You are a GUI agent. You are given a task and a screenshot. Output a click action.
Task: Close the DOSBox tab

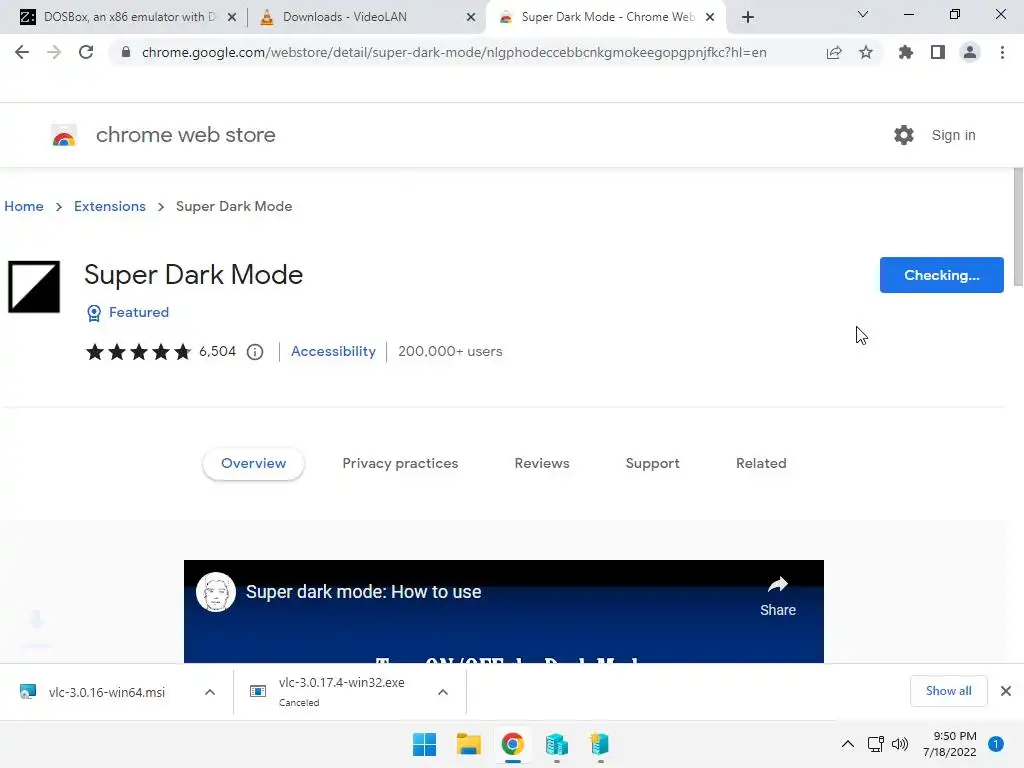tap(232, 18)
